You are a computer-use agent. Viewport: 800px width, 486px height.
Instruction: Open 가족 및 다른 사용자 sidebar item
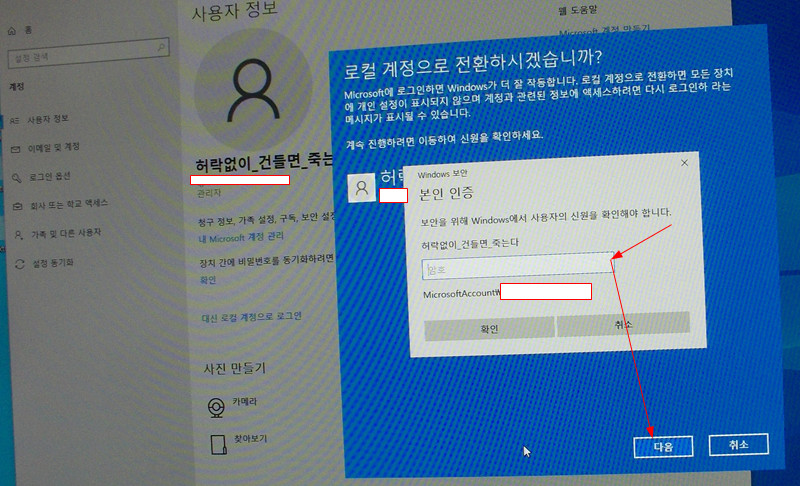click(x=66, y=233)
